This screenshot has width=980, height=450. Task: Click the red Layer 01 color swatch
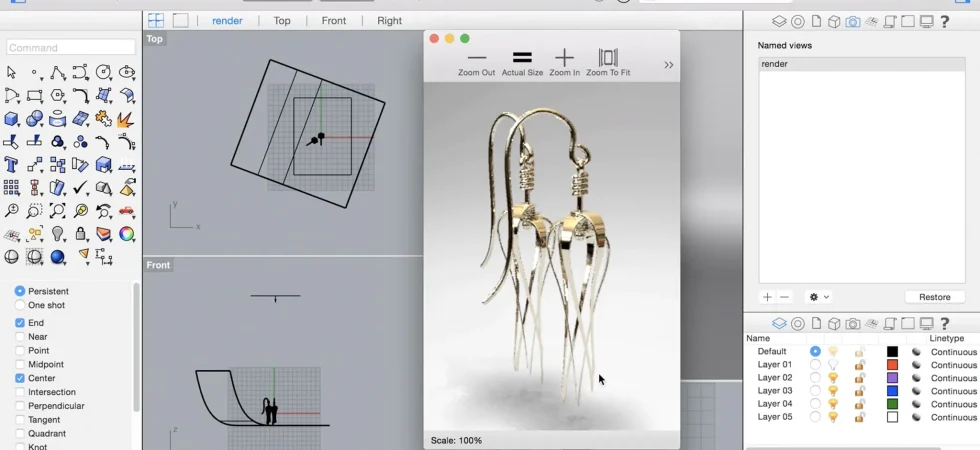coord(892,365)
